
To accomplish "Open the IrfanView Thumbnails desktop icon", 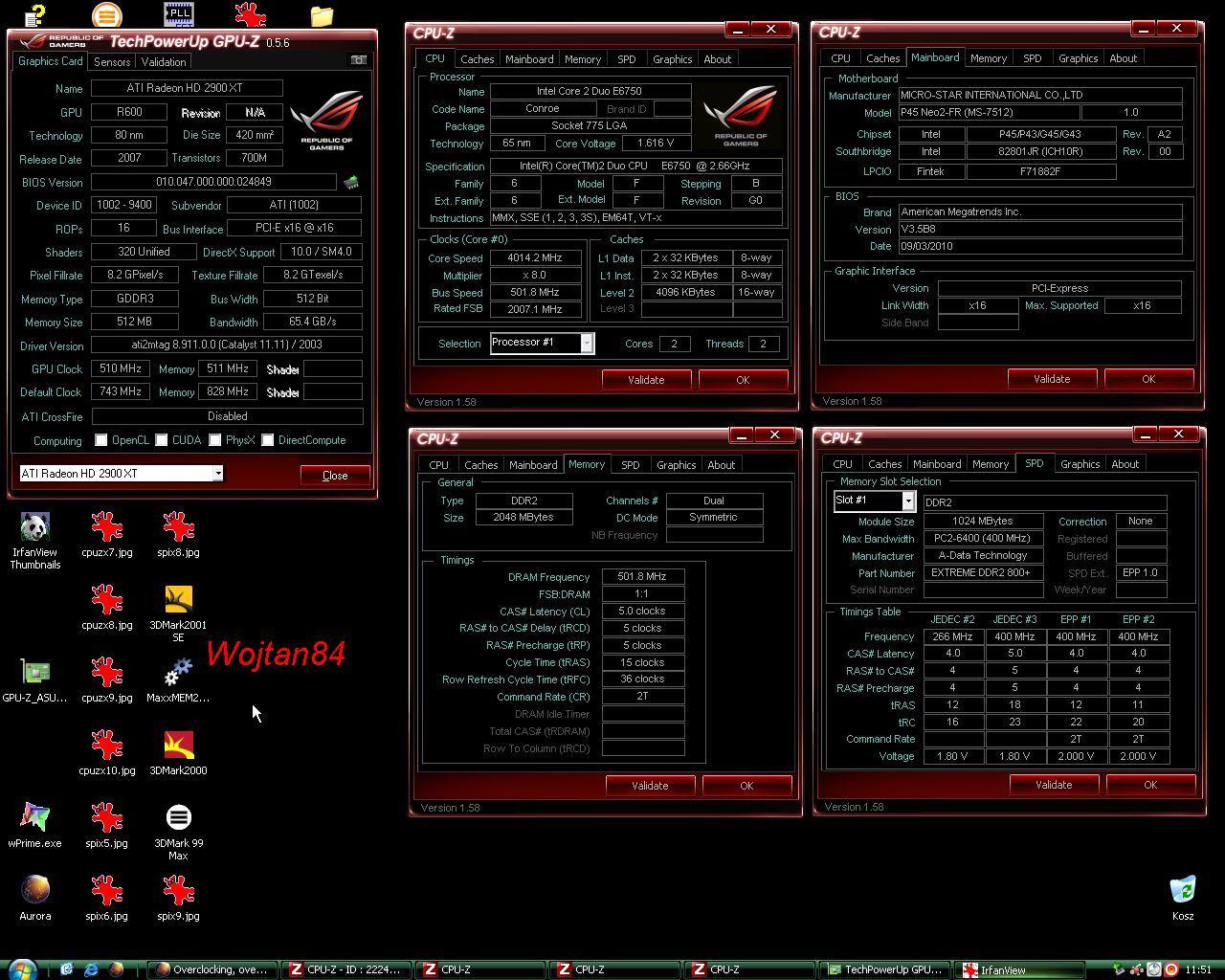I will 34,541.
